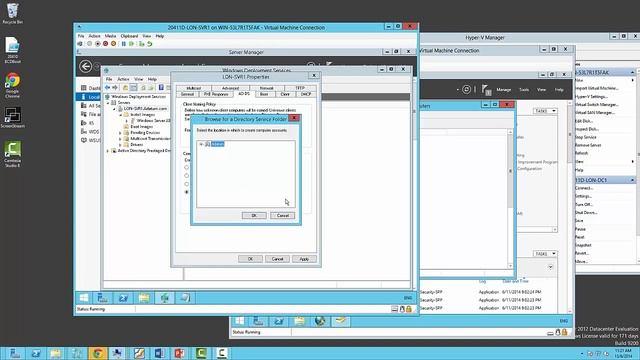Open Media menu in Virtual Machine Connection
This screenshot has height=360, width=640.
(x=110, y=36)
